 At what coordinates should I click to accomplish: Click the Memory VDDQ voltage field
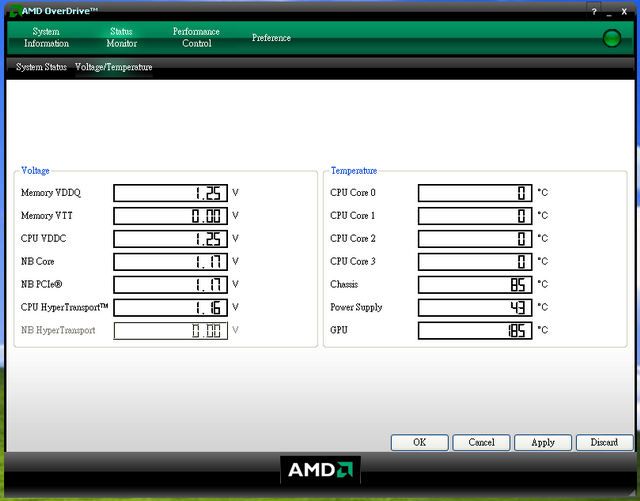(x=171, y=193)
